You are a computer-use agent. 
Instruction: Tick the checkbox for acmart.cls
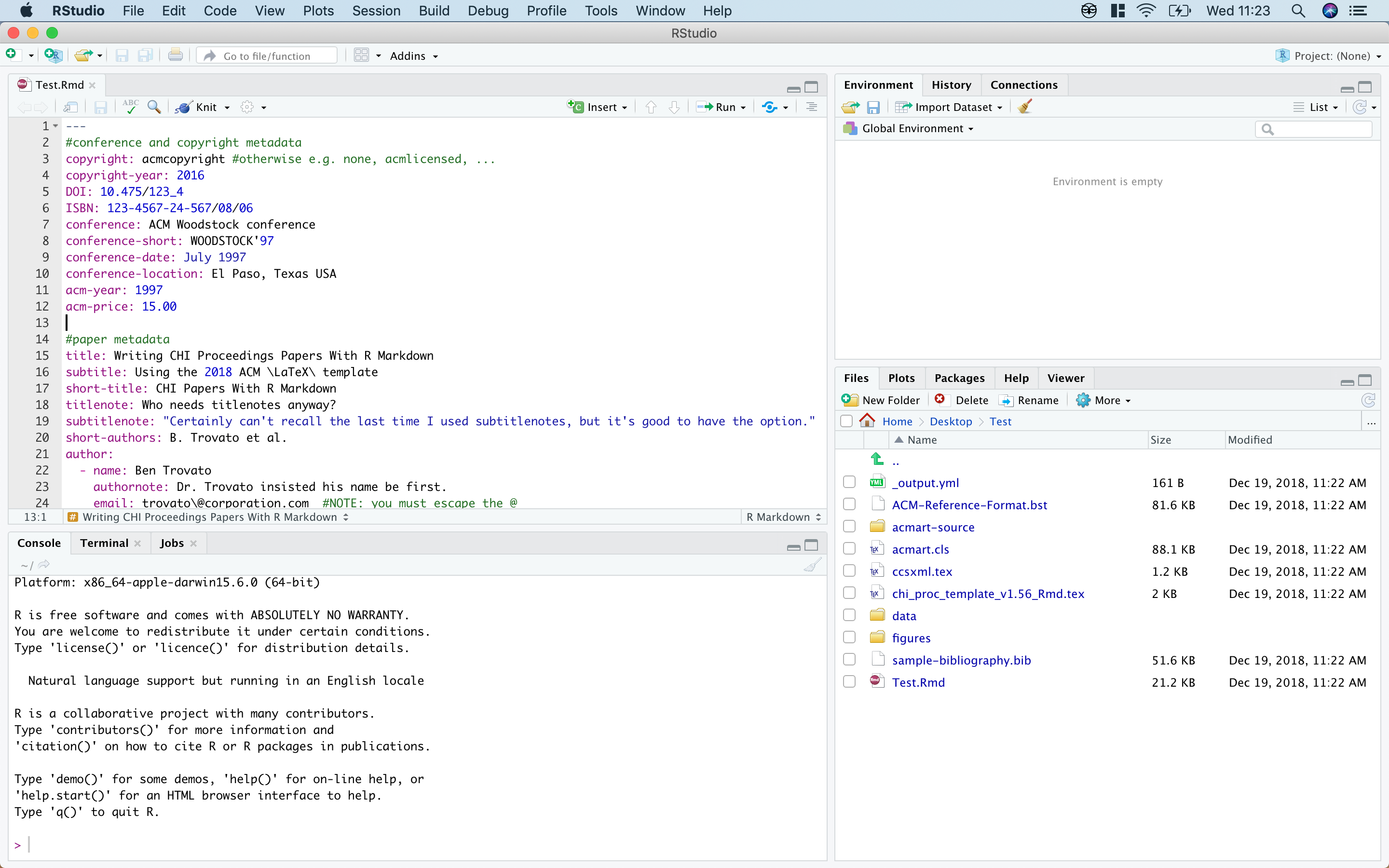[x=849, y=549]
